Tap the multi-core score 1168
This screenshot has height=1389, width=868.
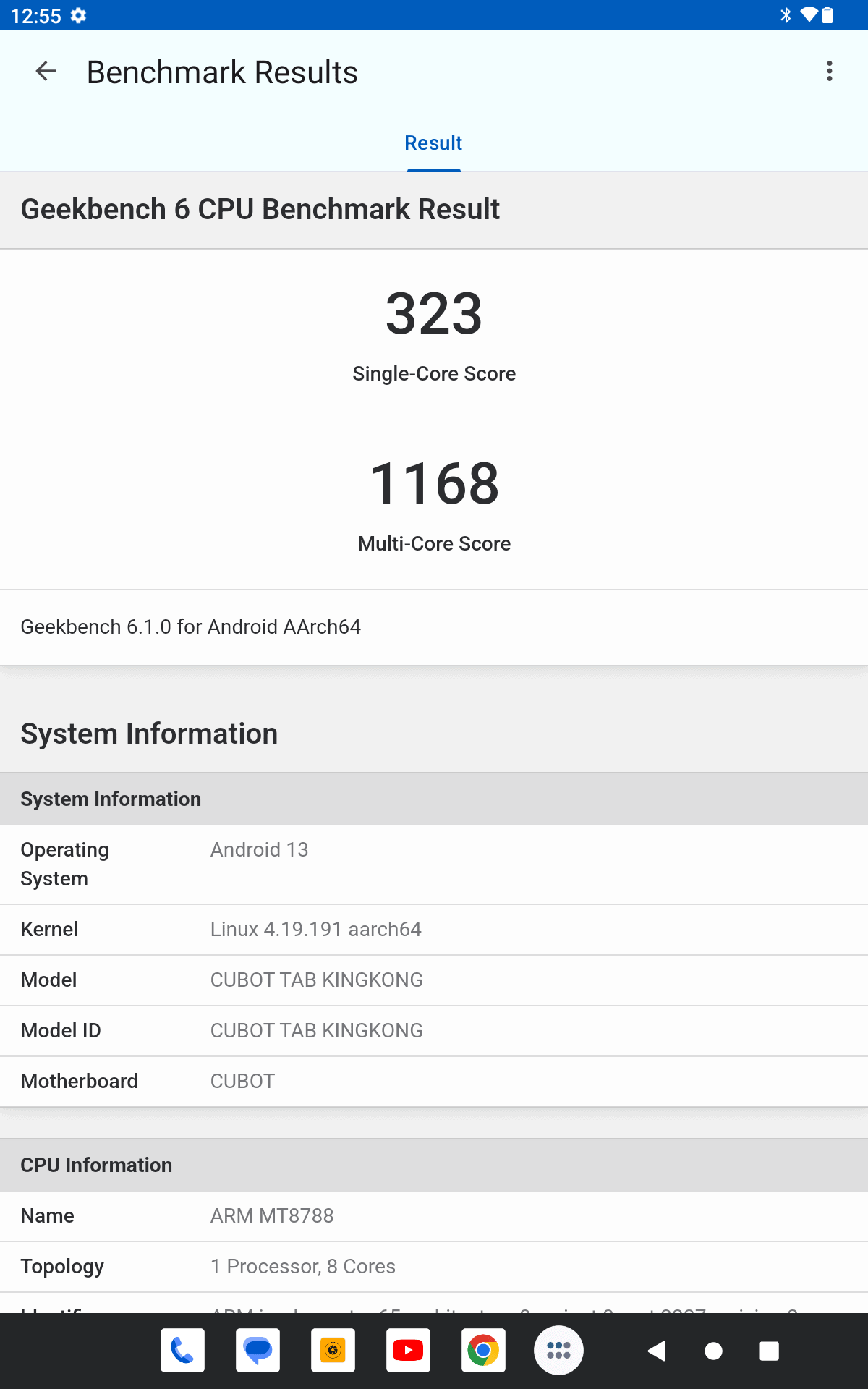pyautogui.click(x=434, y=483)
